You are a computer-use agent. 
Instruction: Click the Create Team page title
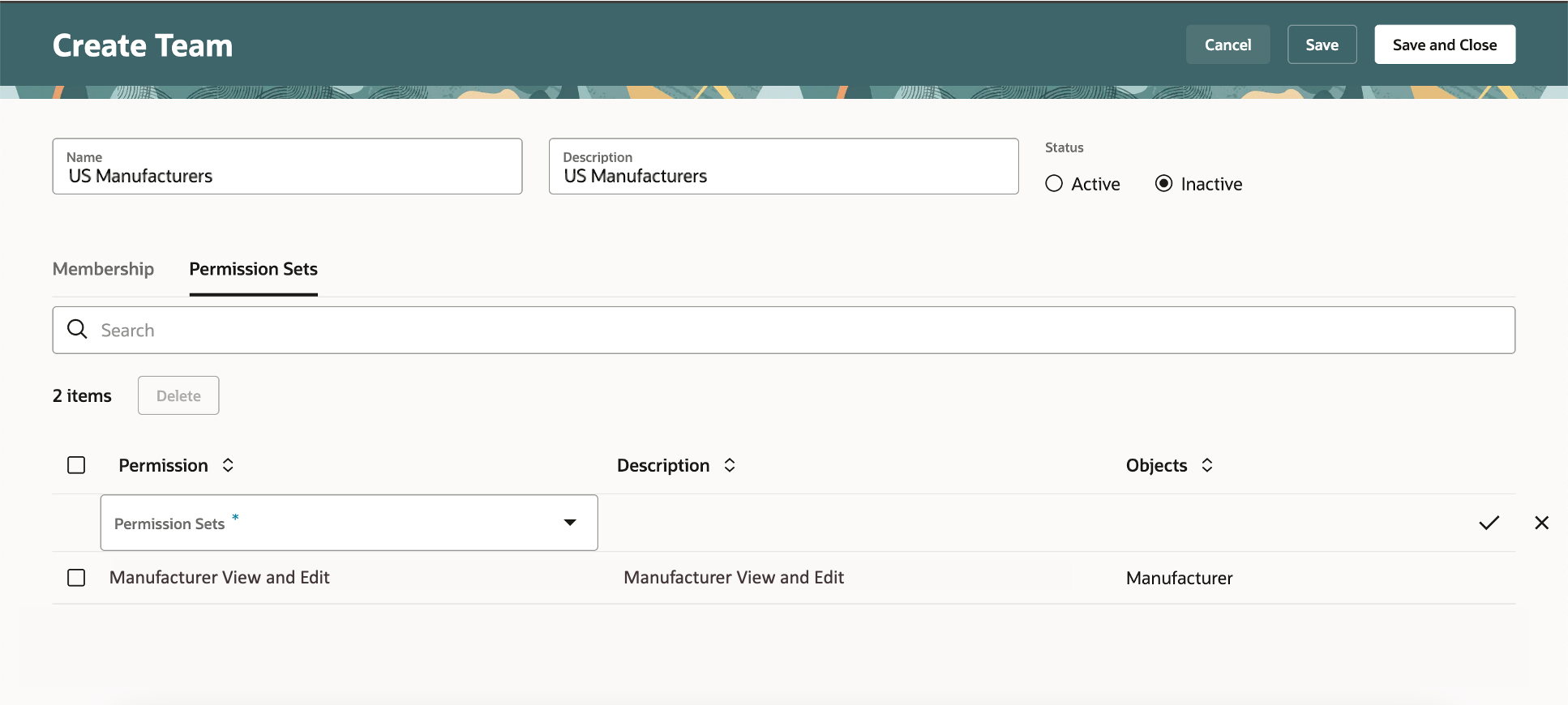pos(143,45)
